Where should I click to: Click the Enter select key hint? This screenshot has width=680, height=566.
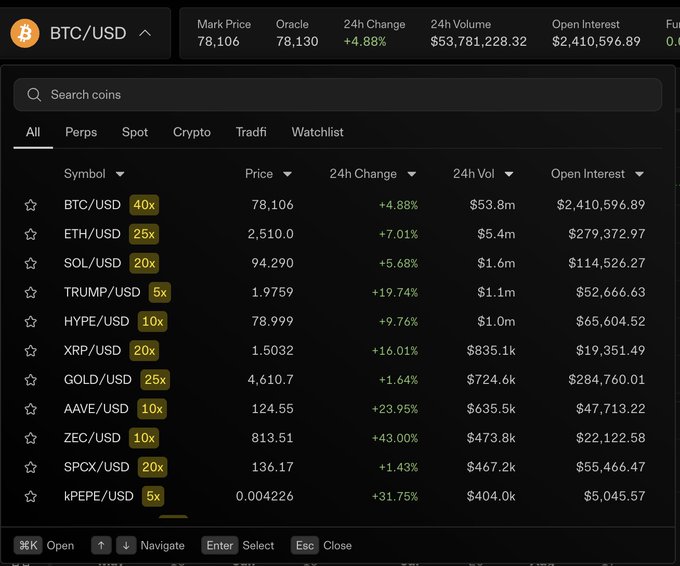pyautogui.click(x=219, y=546)
